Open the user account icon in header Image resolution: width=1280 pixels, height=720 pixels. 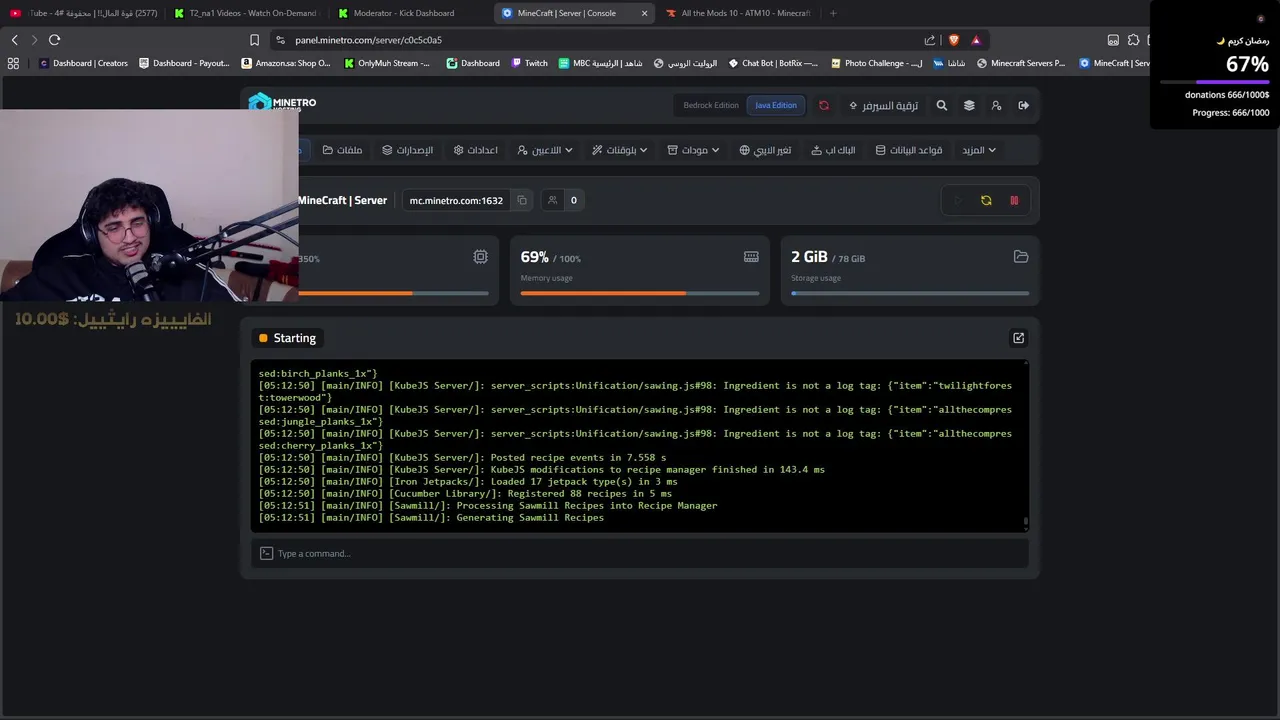(x=996, y=105)
